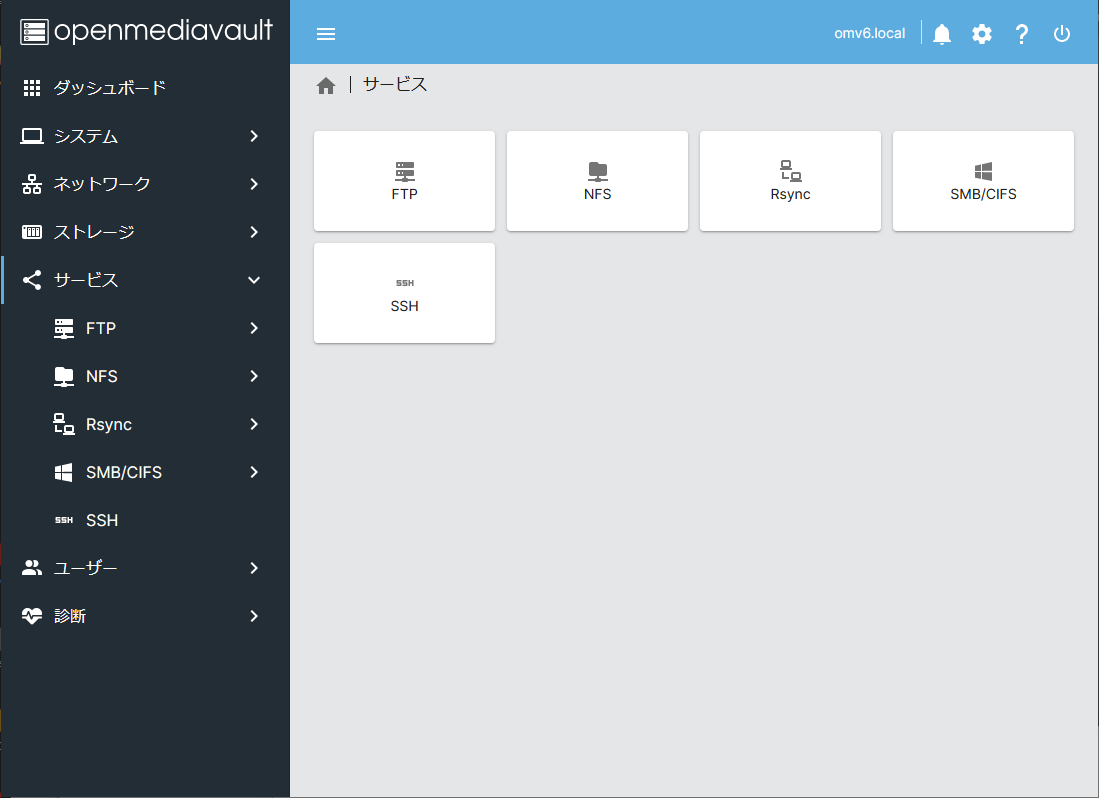Open help question mark icon

(1022, 34)
